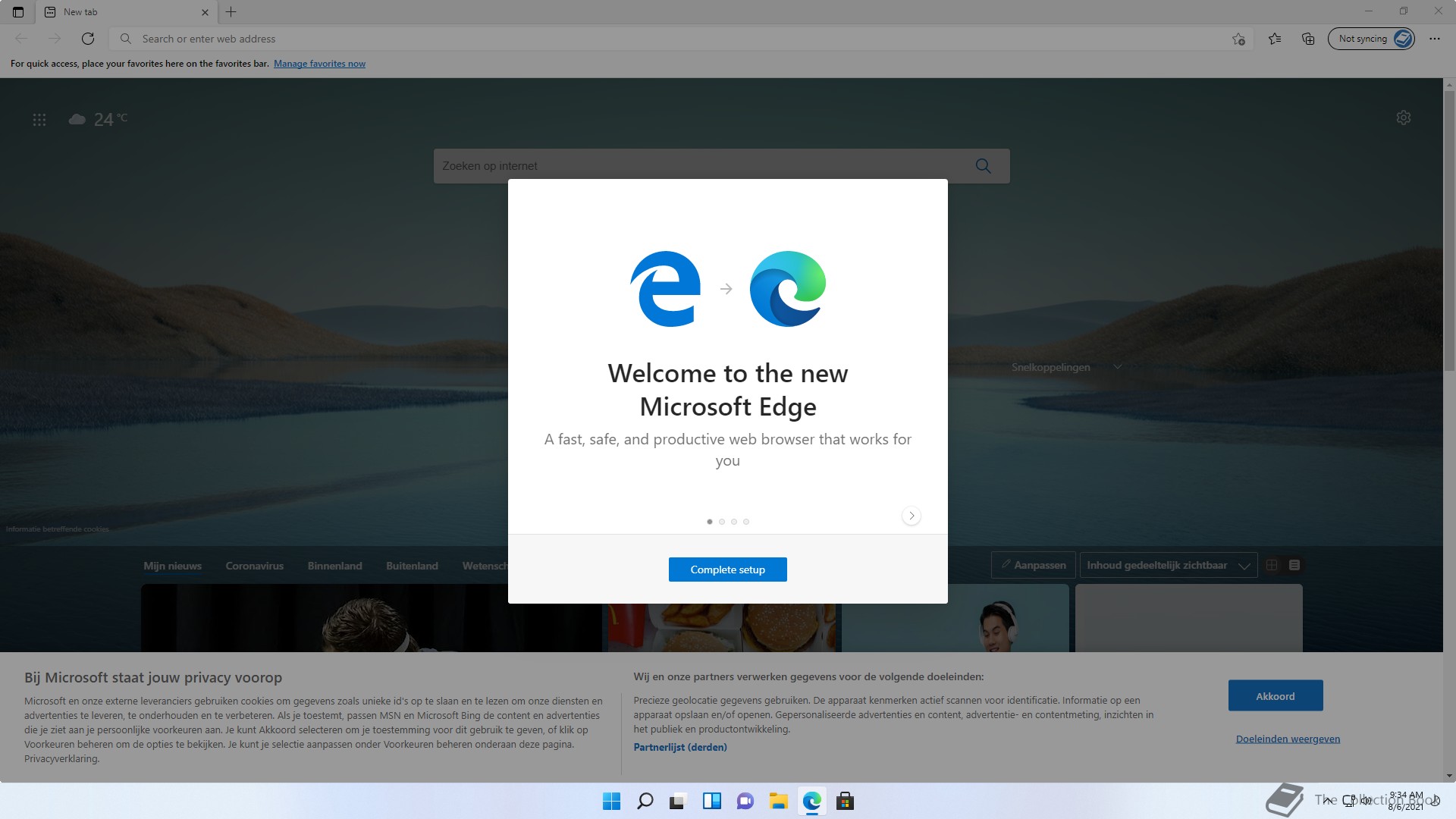1456x819 pixels.
Task: Refresh the page
Action: pos(88,39)
